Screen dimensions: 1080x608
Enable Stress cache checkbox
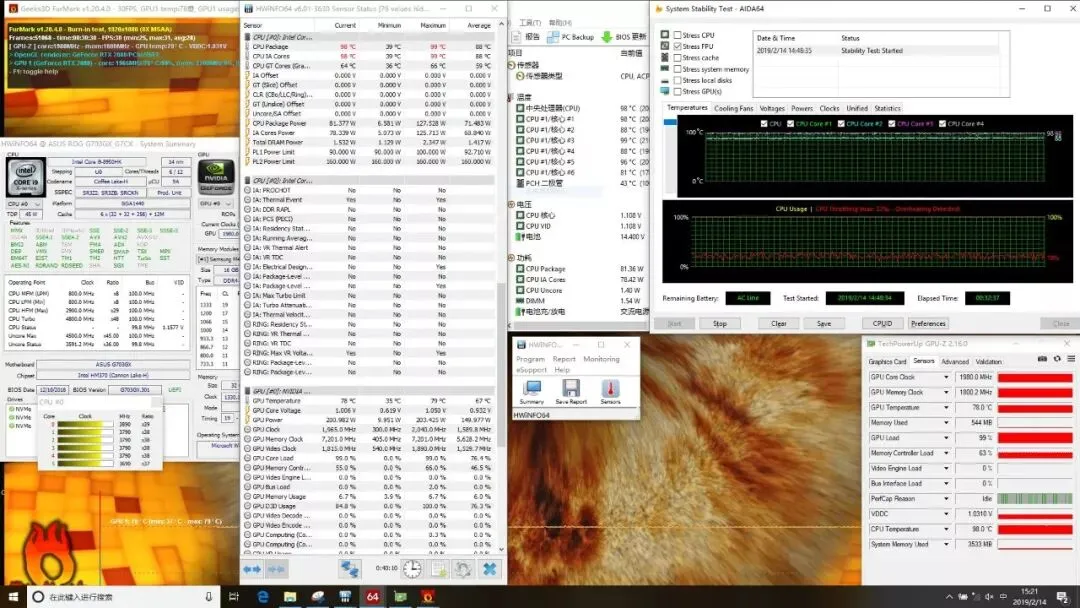tap(678, 57)
